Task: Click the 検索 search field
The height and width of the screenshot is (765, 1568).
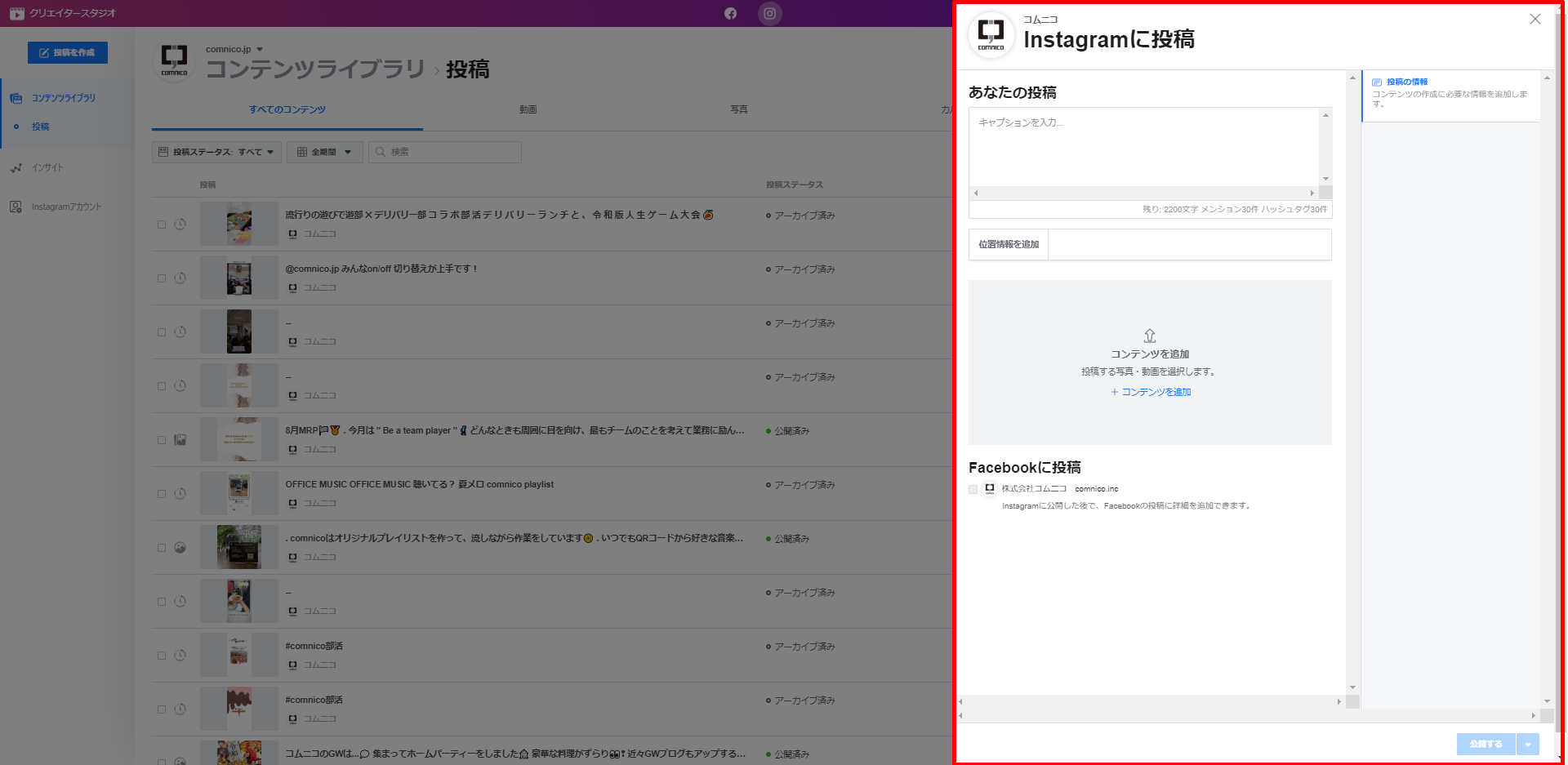Action: pyautogui.click(x=445, y=152)
